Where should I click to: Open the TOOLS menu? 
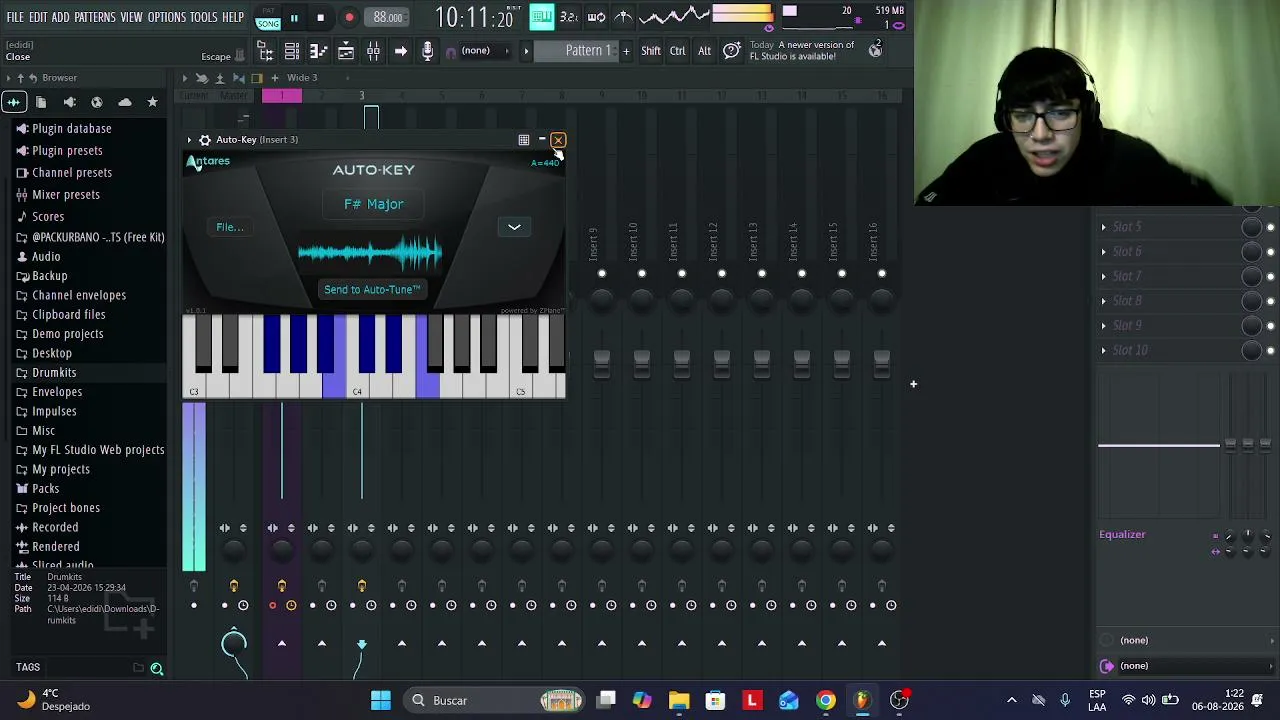pos(204,18)
